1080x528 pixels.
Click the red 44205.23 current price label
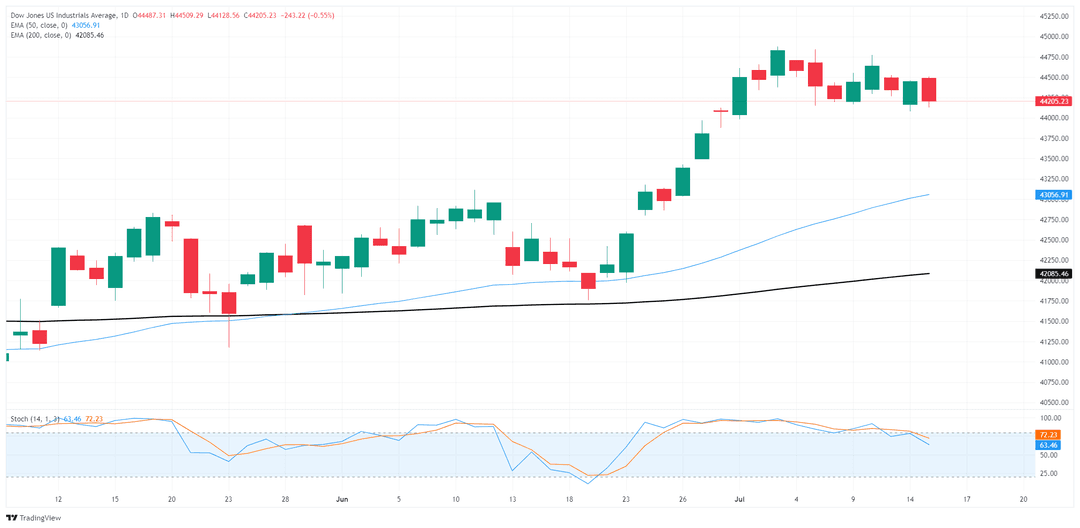(1052, 101)
